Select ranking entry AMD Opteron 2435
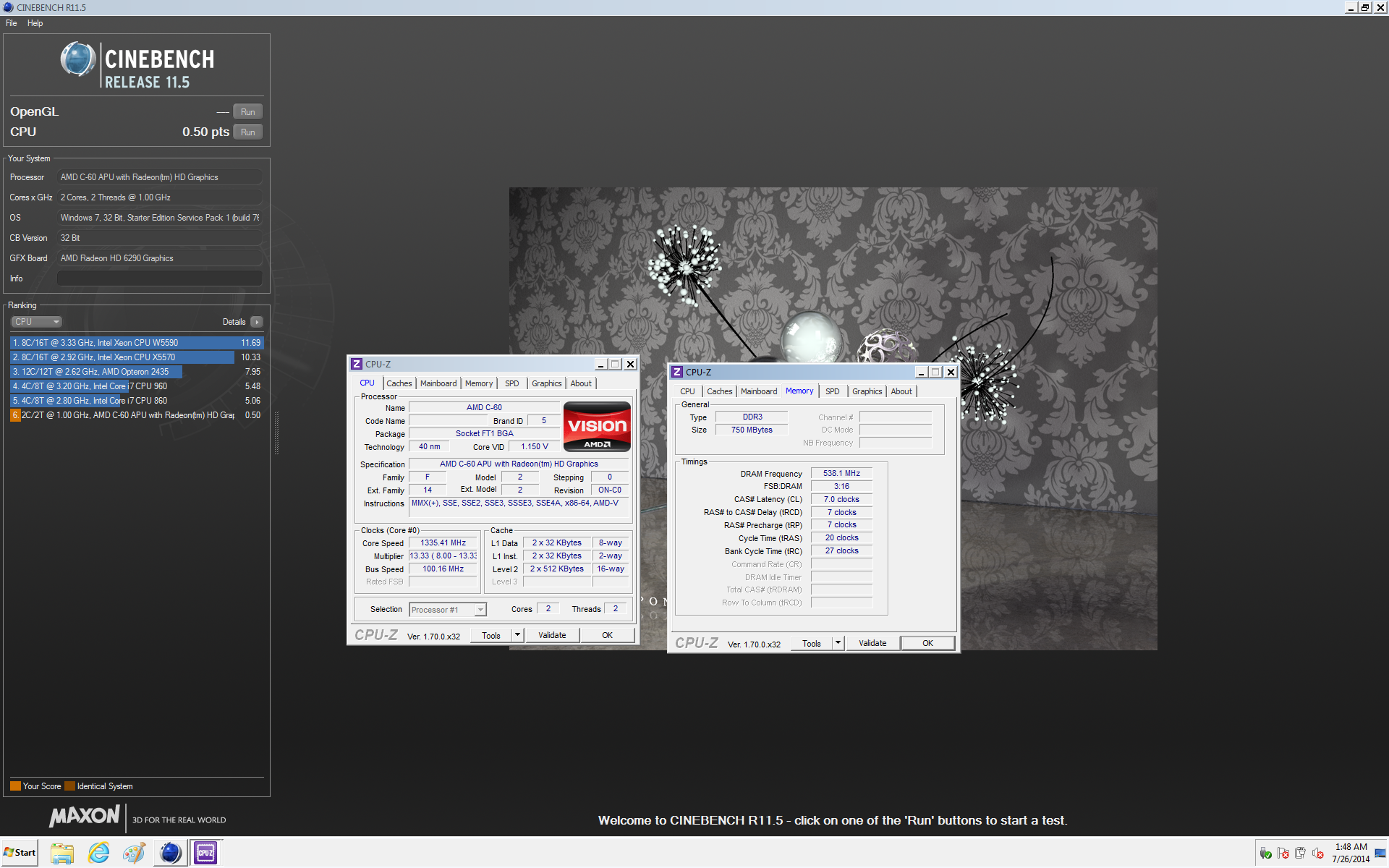The width and height of the screenshot is (1389, 868). [x=137, y=372]
